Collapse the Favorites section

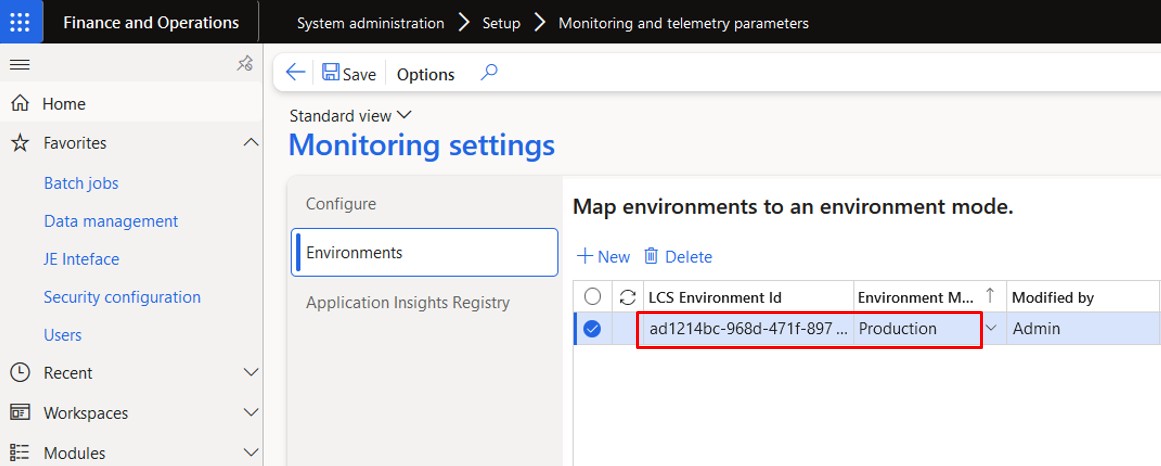coord(251,144)
